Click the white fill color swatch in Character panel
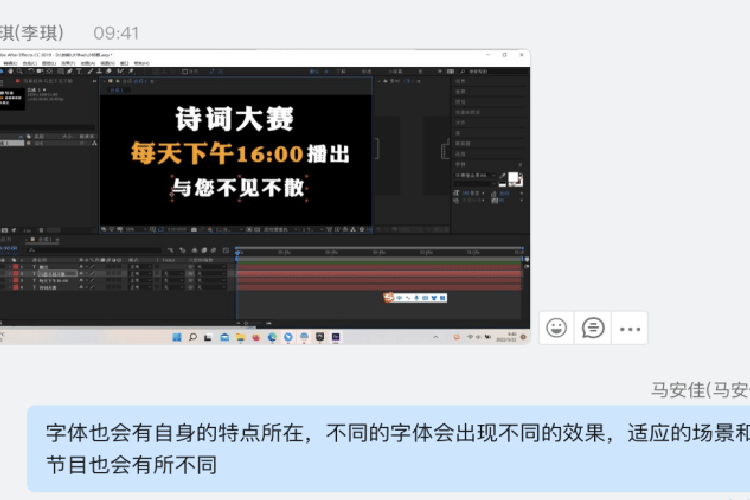750x500 pixels. coord(513,178)
